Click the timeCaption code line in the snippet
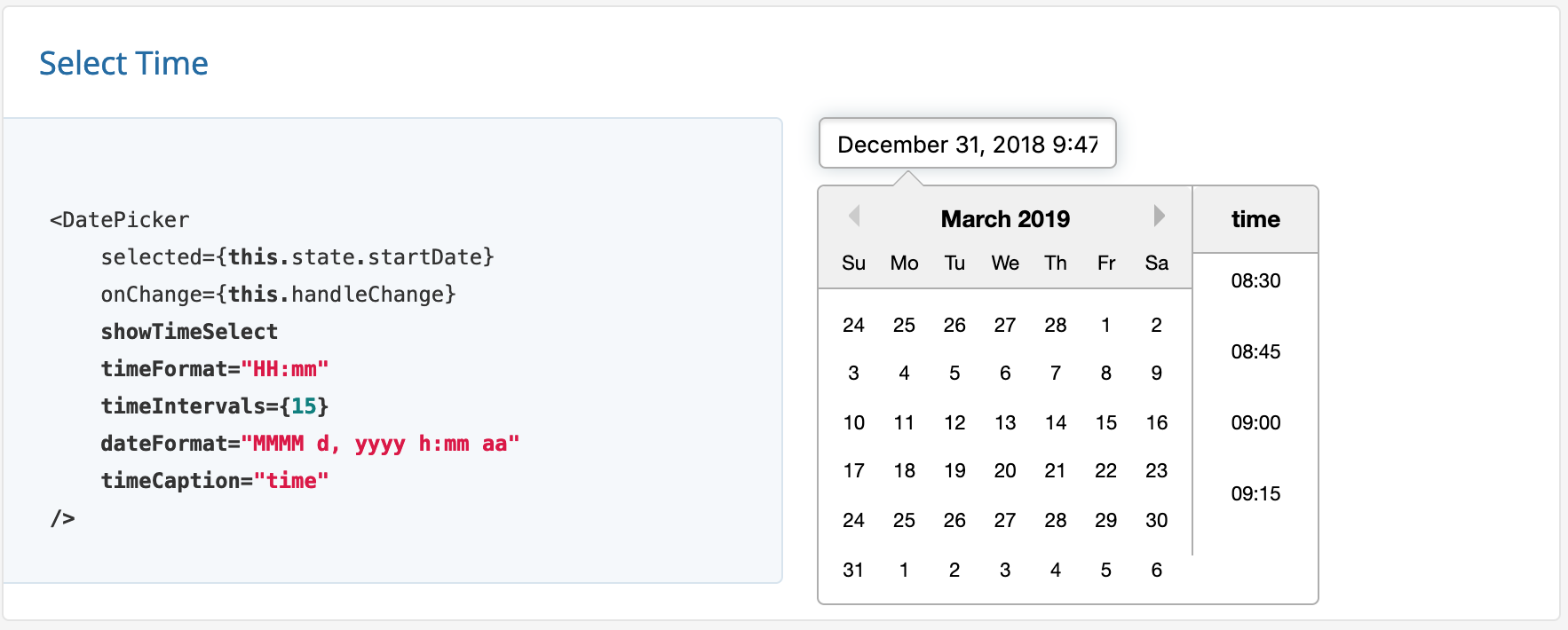The image size is (1568, 630). coord(215,480)
